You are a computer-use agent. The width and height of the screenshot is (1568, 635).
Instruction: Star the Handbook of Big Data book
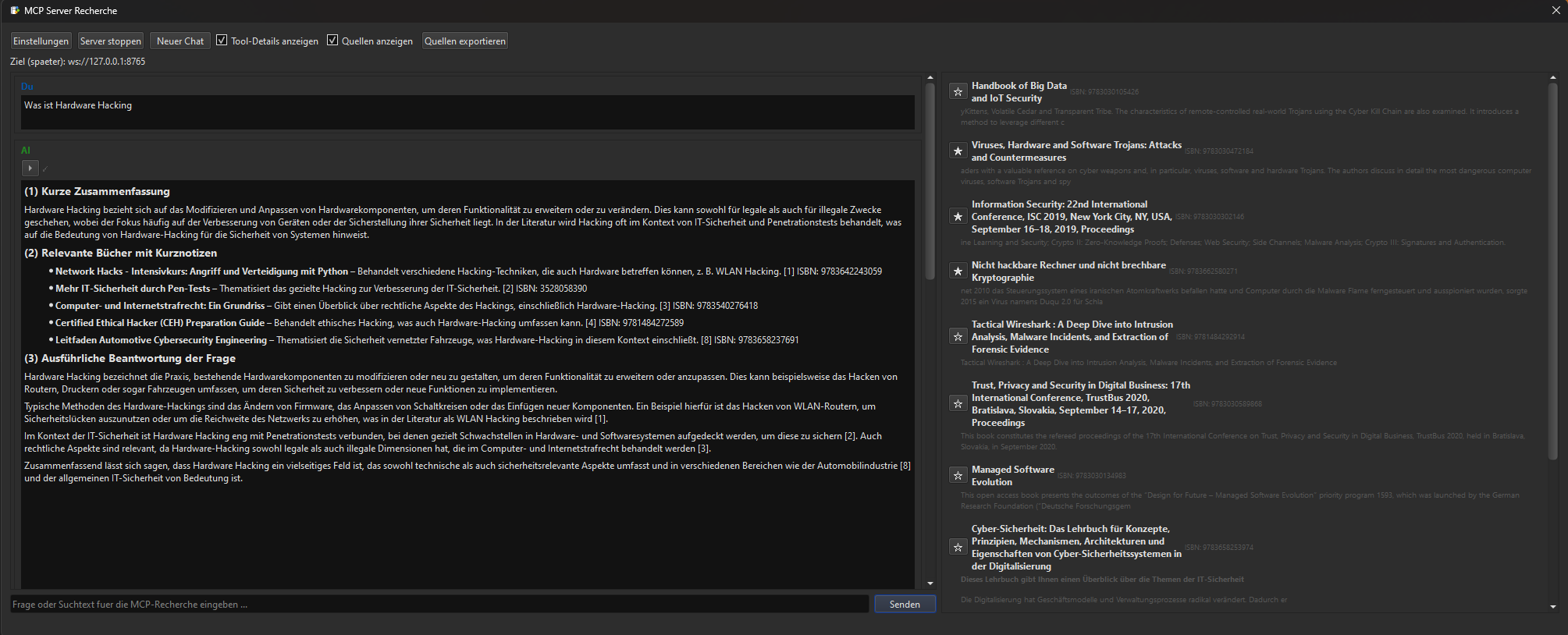pos(958,92)
